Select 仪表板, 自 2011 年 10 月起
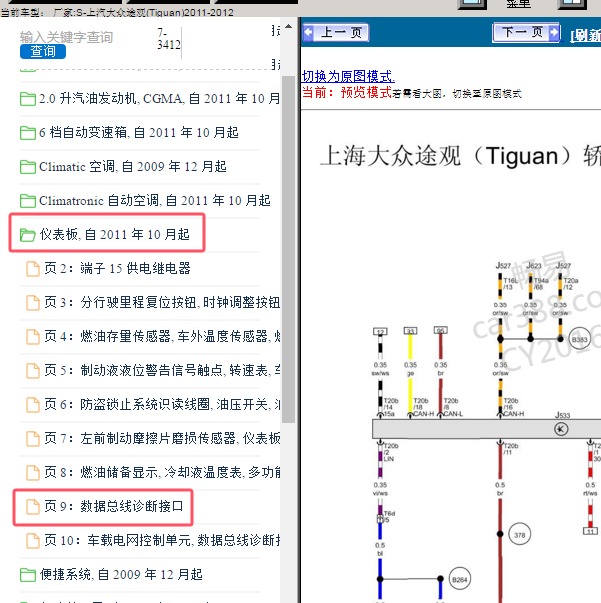Image resolution: width=601 pixels, height=603 pixels. point(115,234)
